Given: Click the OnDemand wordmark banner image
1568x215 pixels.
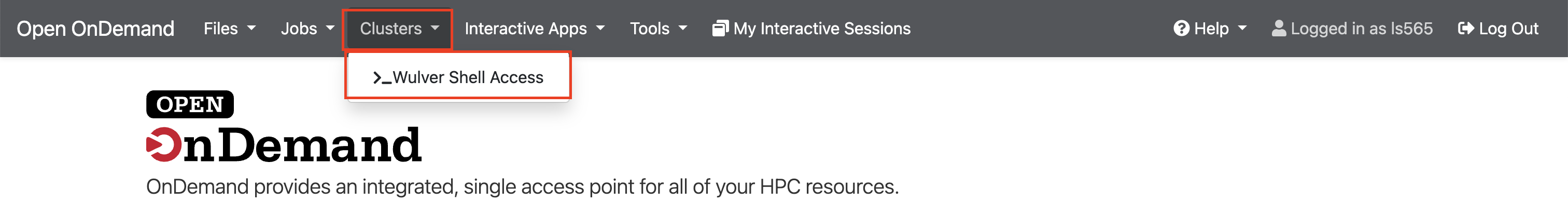Looking at the screenshot, I should point(284,145).
